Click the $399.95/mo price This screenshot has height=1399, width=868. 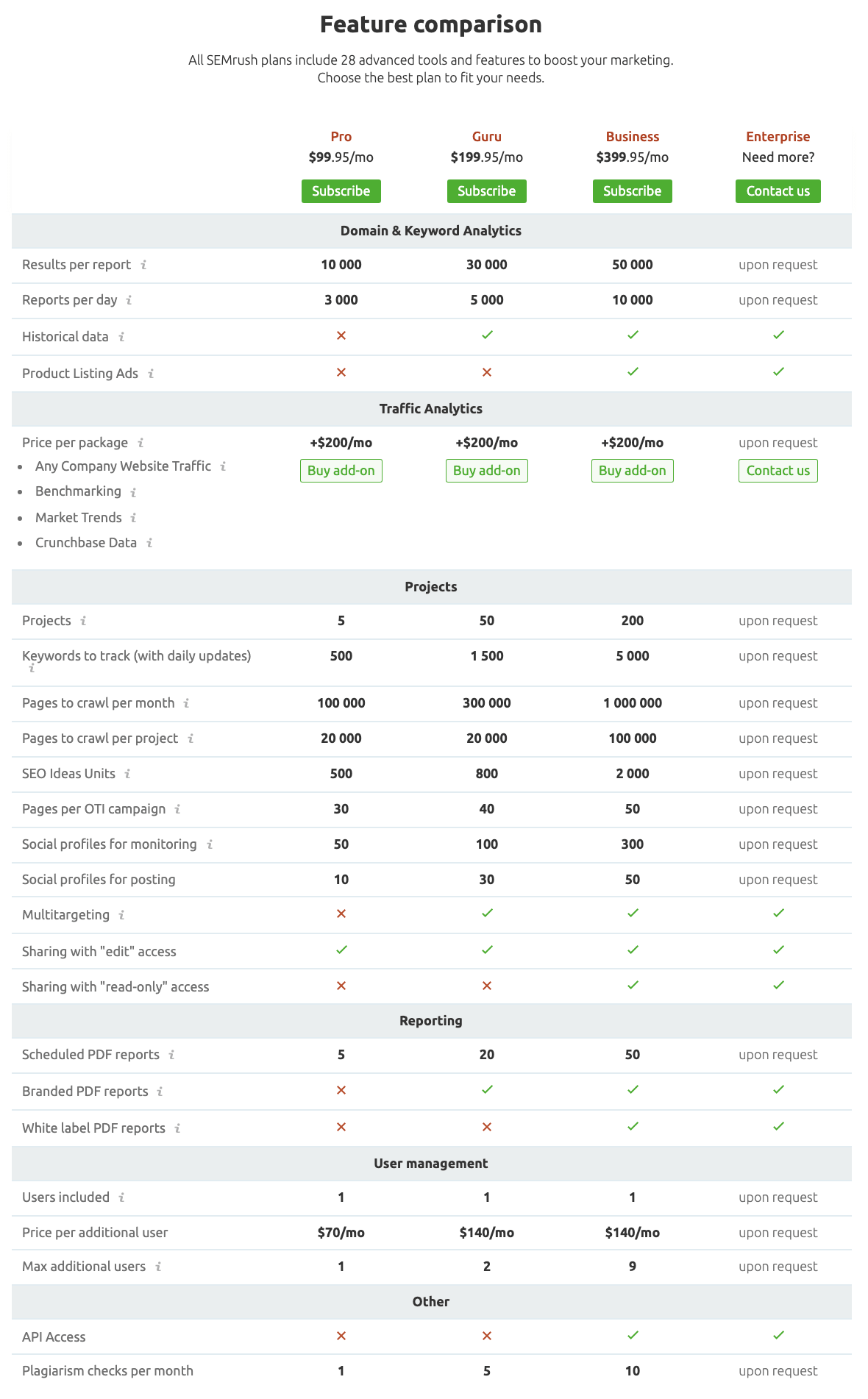[x=633, y=157]
